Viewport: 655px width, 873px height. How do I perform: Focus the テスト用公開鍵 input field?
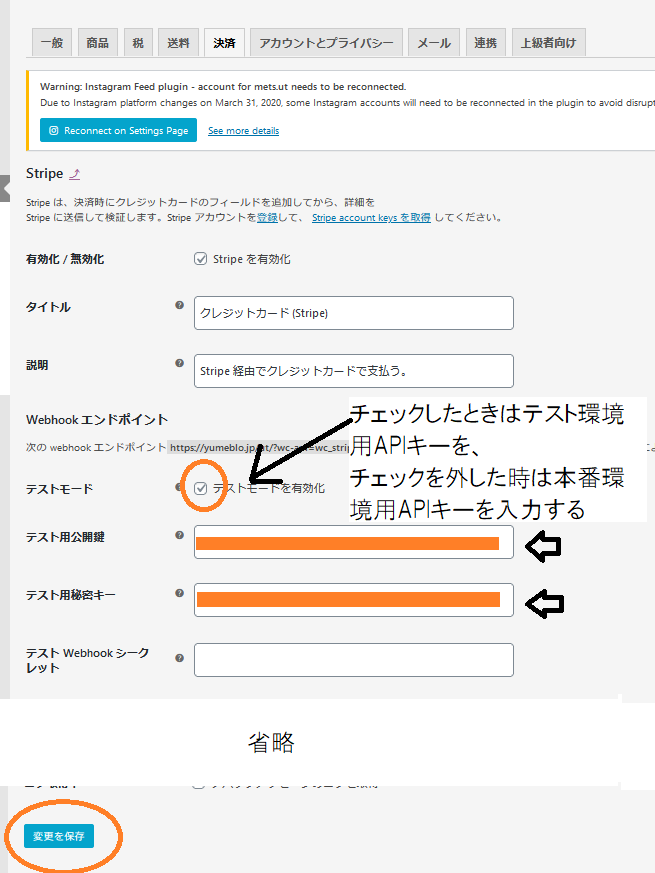click(354, 542)
